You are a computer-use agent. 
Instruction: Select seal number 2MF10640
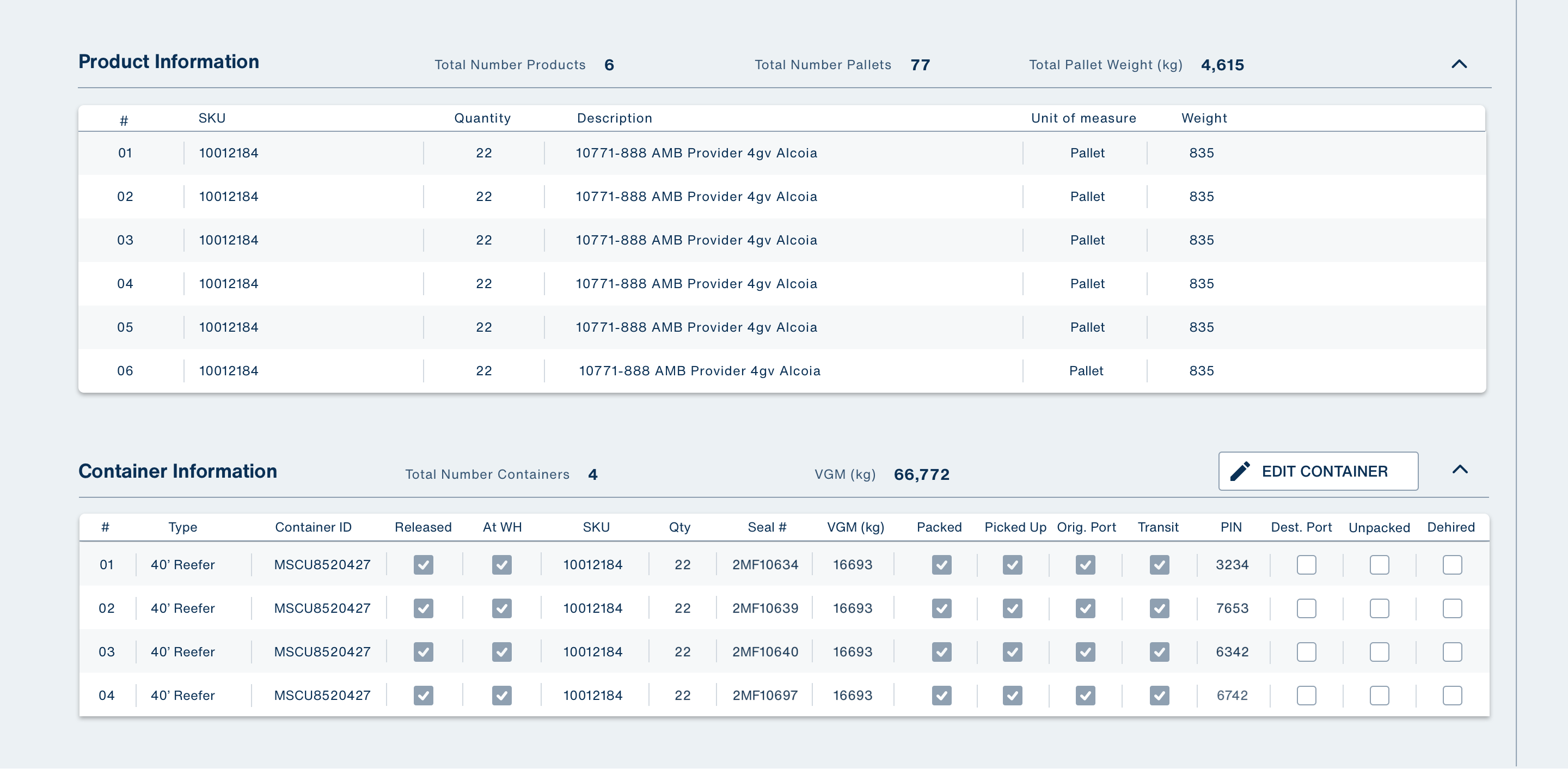(765, 651)
